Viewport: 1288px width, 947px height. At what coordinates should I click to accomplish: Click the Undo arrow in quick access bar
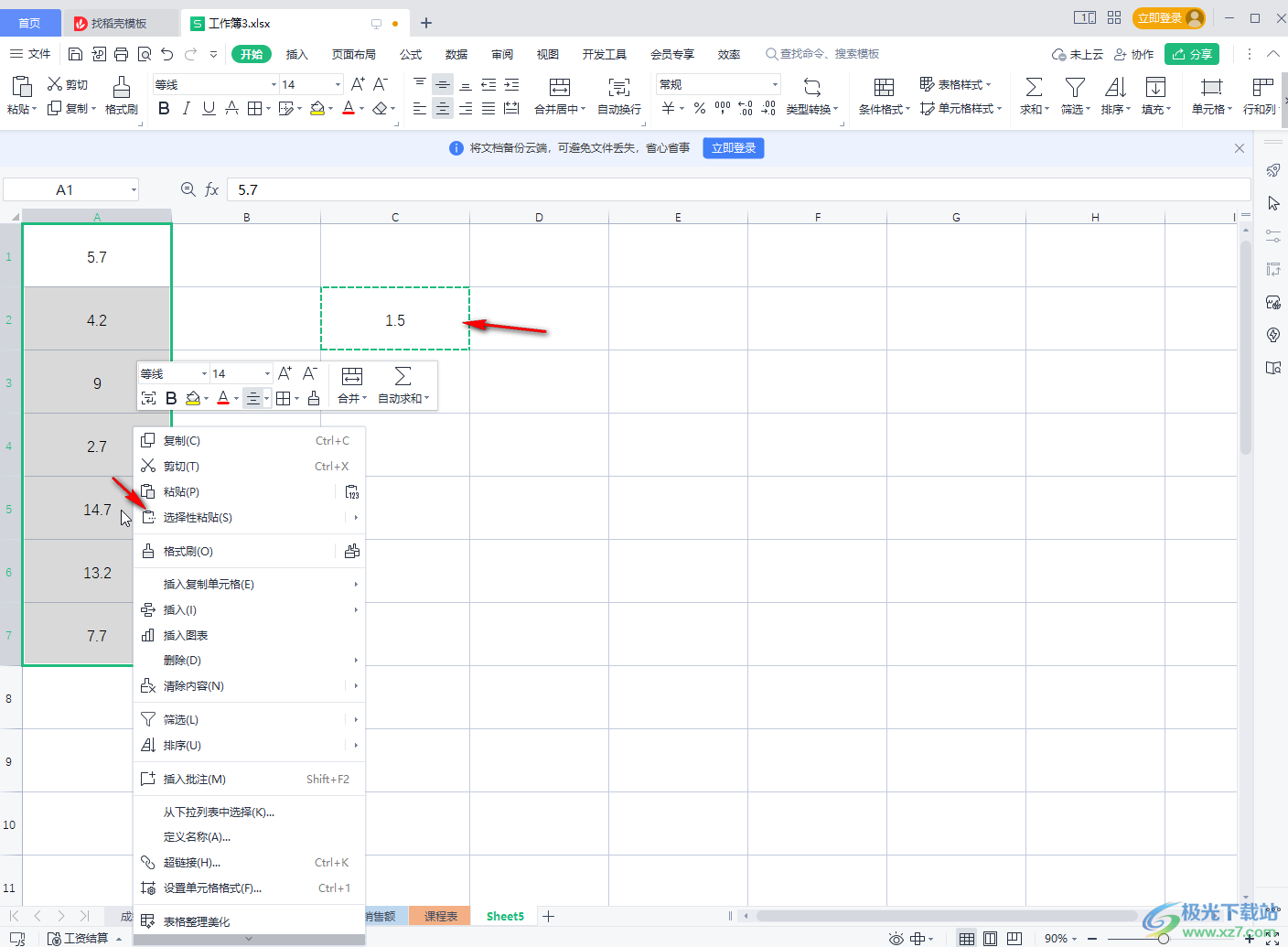tap(166, 54)
